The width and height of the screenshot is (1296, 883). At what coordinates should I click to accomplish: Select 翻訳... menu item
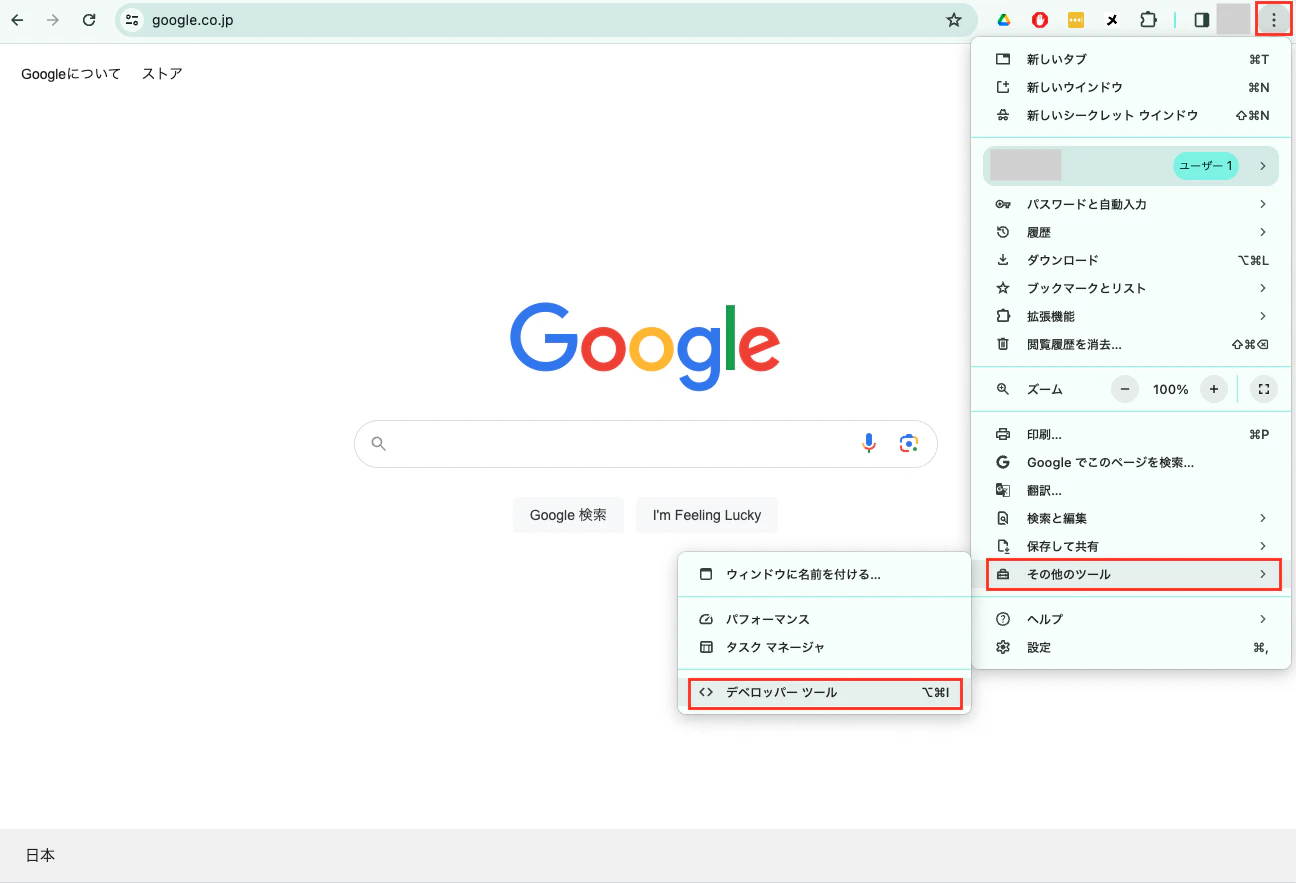[x=1133, y=490]
